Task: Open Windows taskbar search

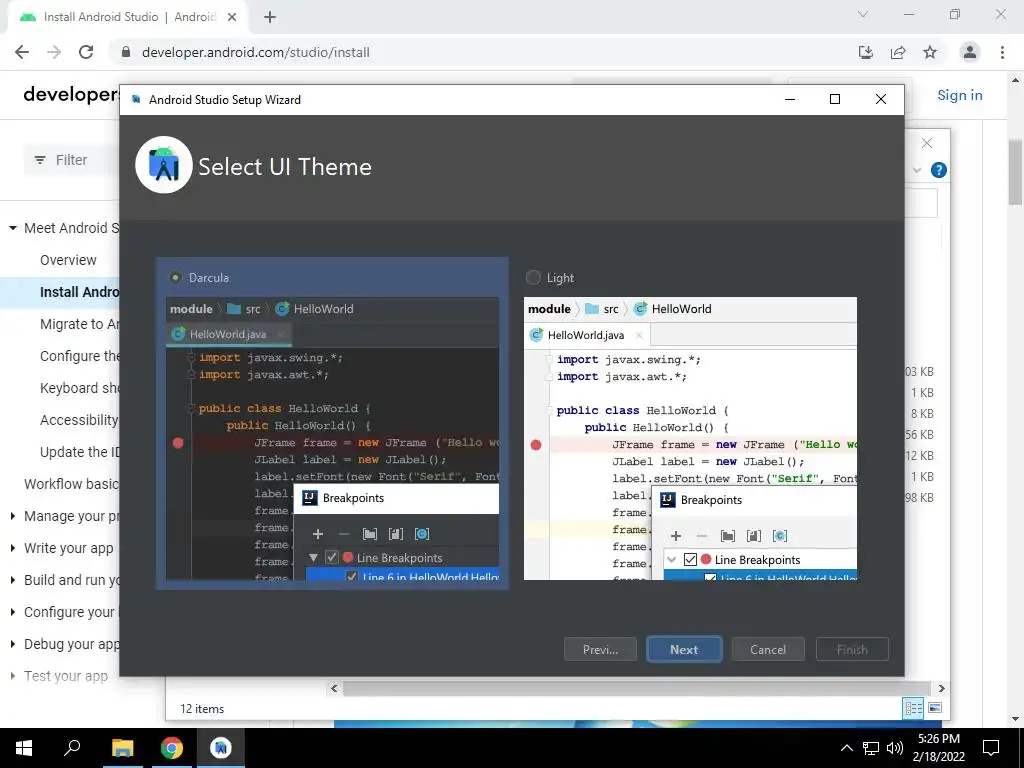Action: [72, 748]
